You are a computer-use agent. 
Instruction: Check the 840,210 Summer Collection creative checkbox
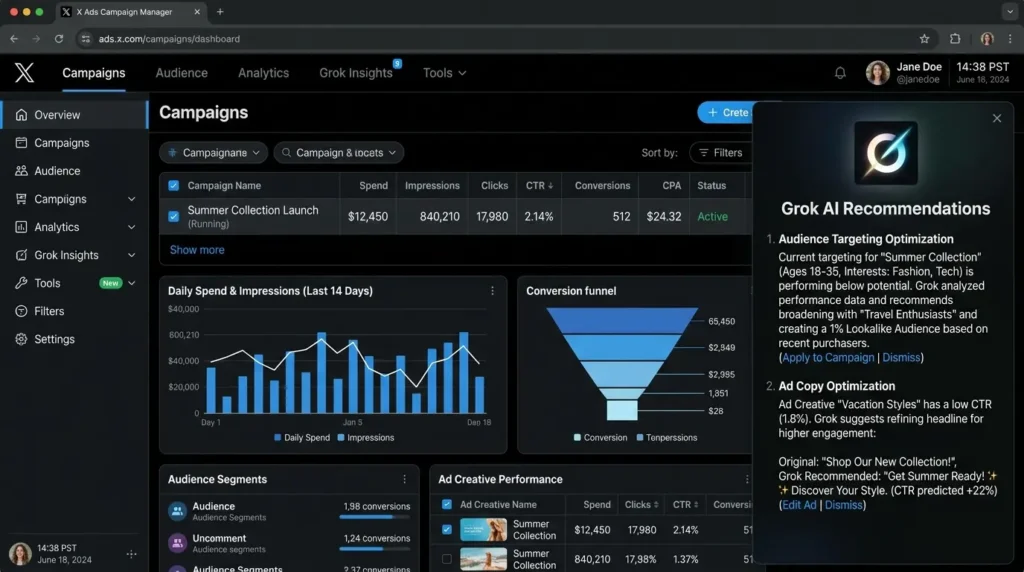pyautogui.click(x=447, y=559)
